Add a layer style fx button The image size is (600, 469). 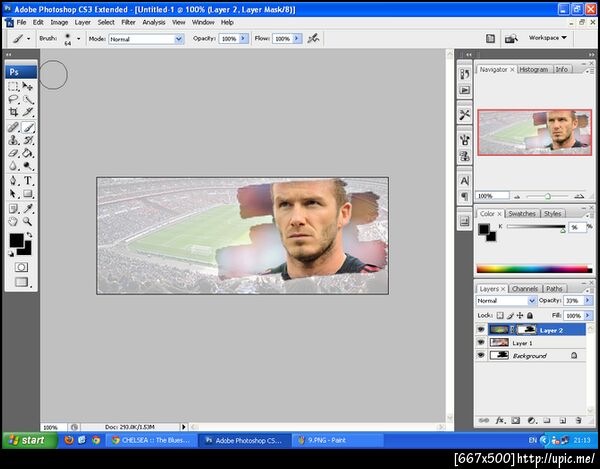tap(500, 420)
